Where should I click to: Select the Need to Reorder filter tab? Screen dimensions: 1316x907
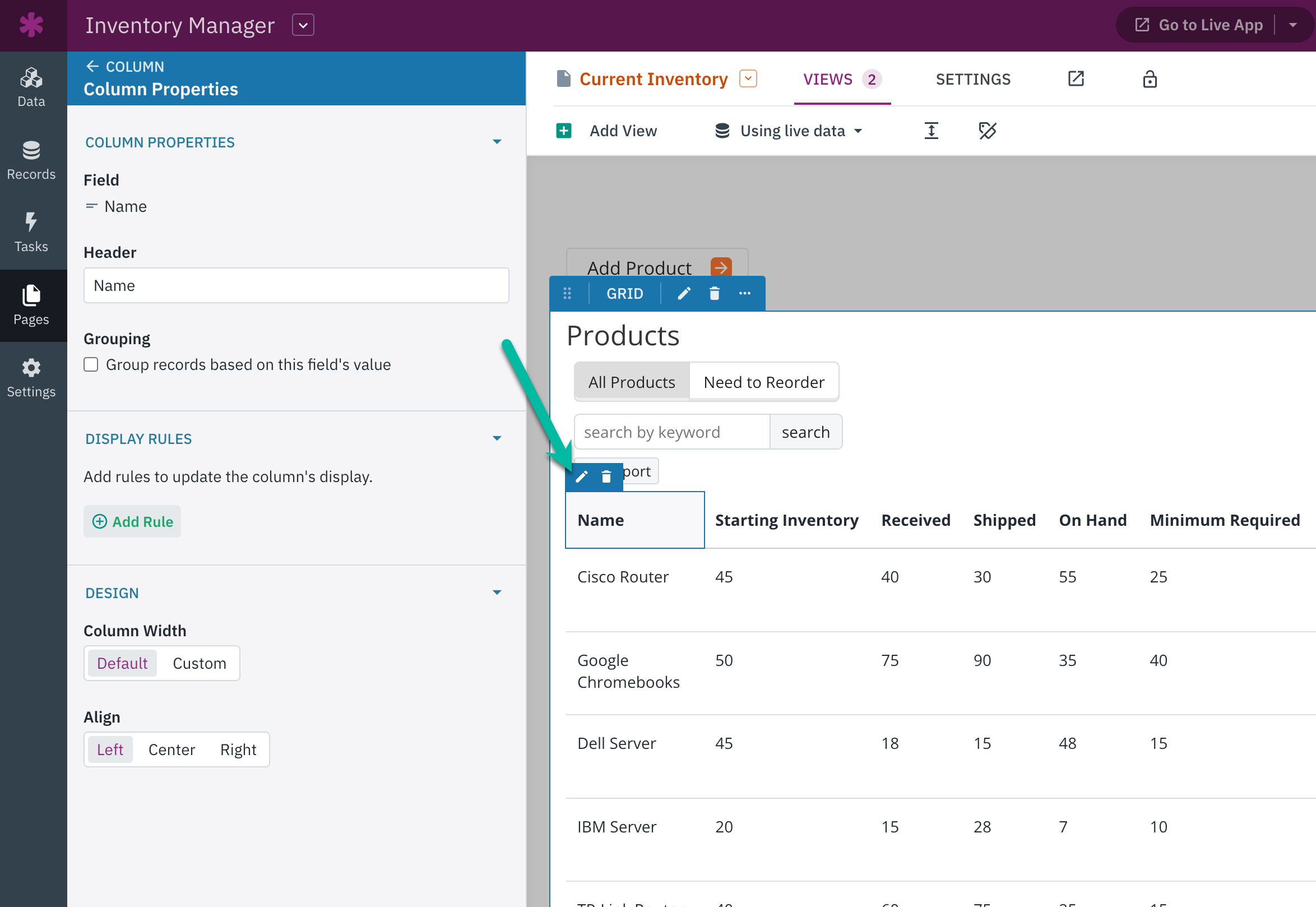pos(764,382)
